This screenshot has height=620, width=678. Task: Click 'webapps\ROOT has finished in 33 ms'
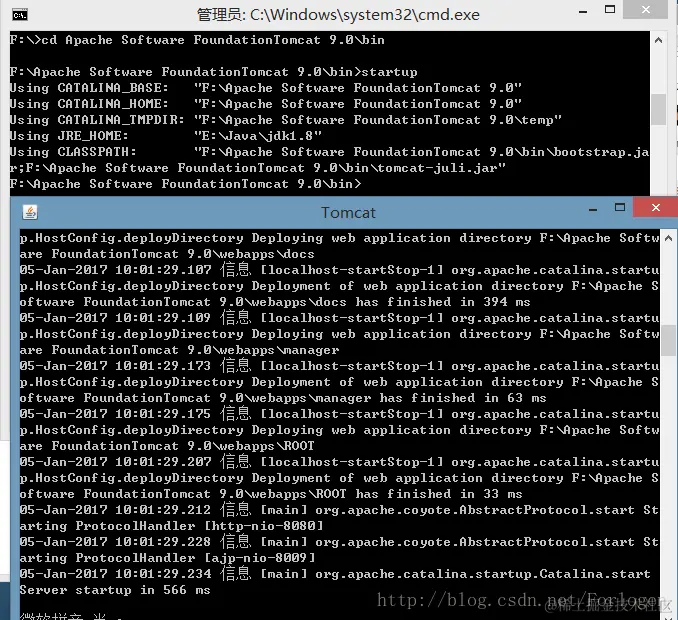point(271,494)
